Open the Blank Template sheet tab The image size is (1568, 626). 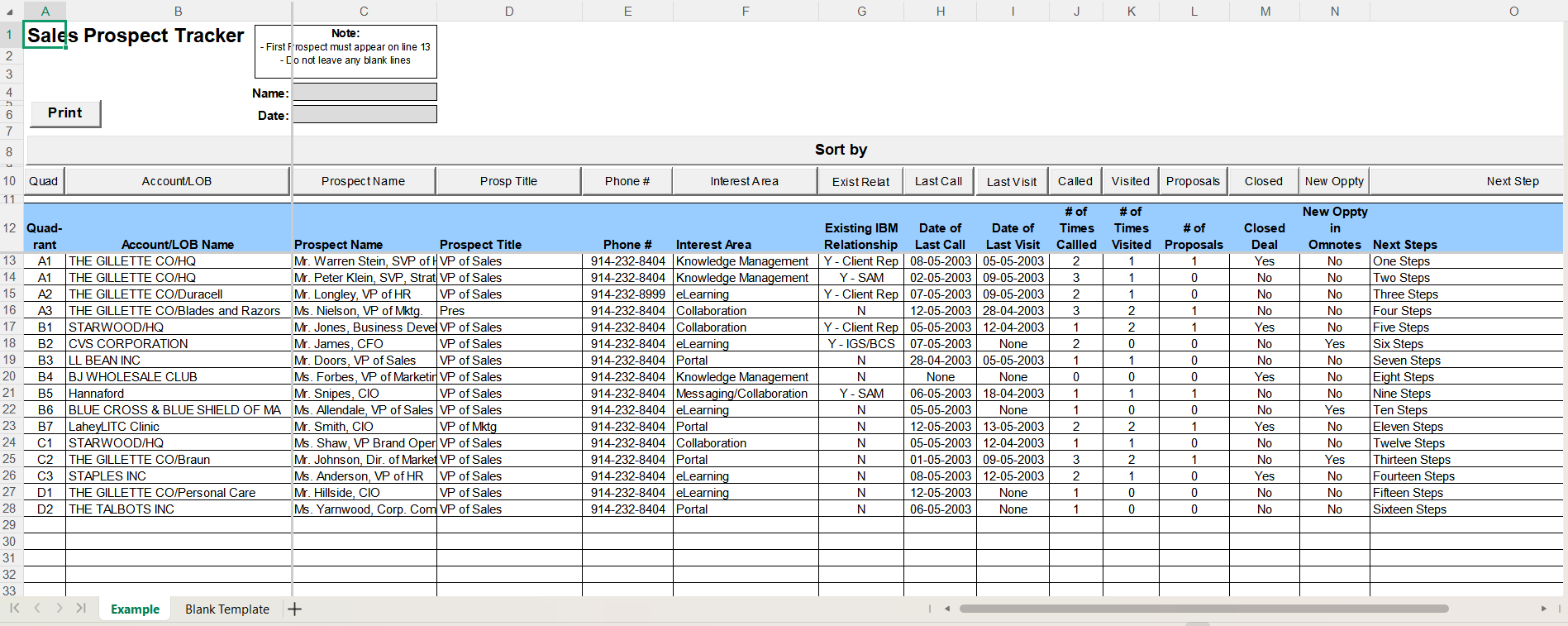(227, 609)
